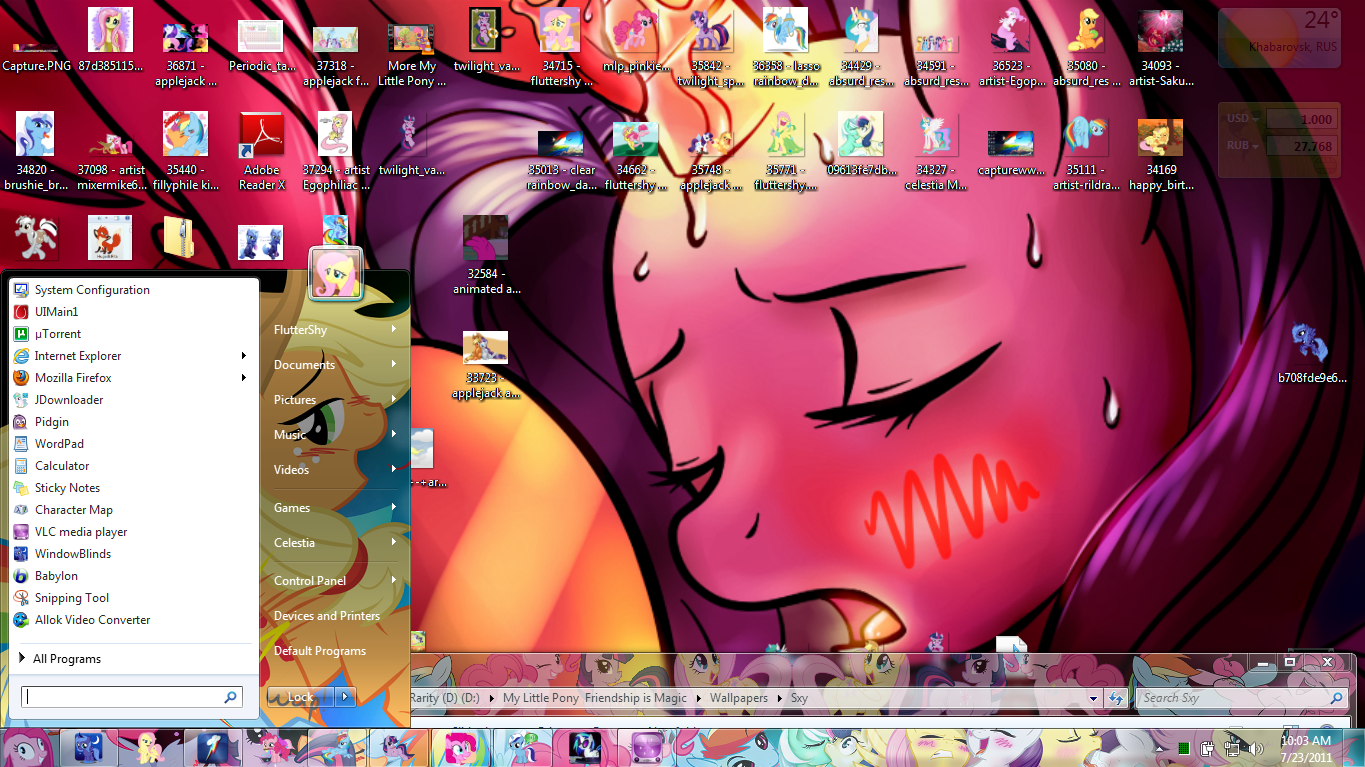1365x767 pixels.
Task: Open WindowBlinds from the program list
Action: 72,554
